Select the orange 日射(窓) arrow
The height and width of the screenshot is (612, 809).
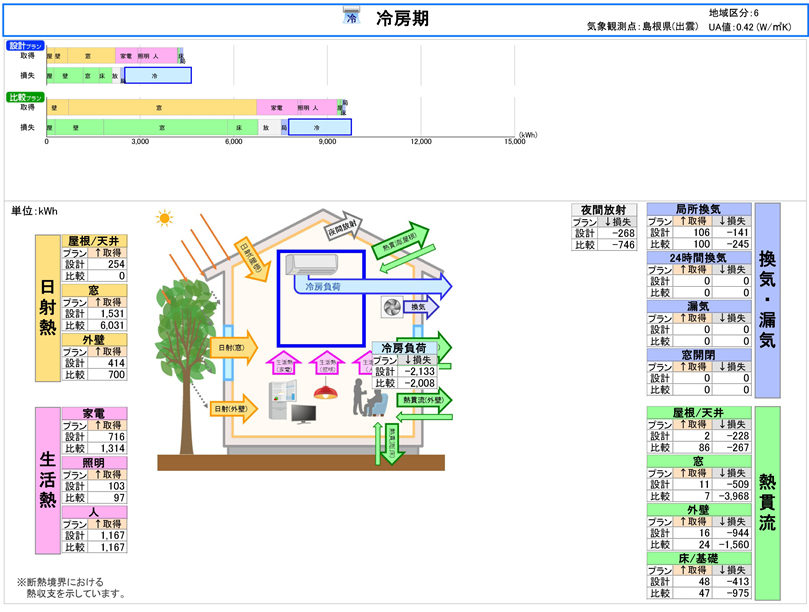click(230, 348)
